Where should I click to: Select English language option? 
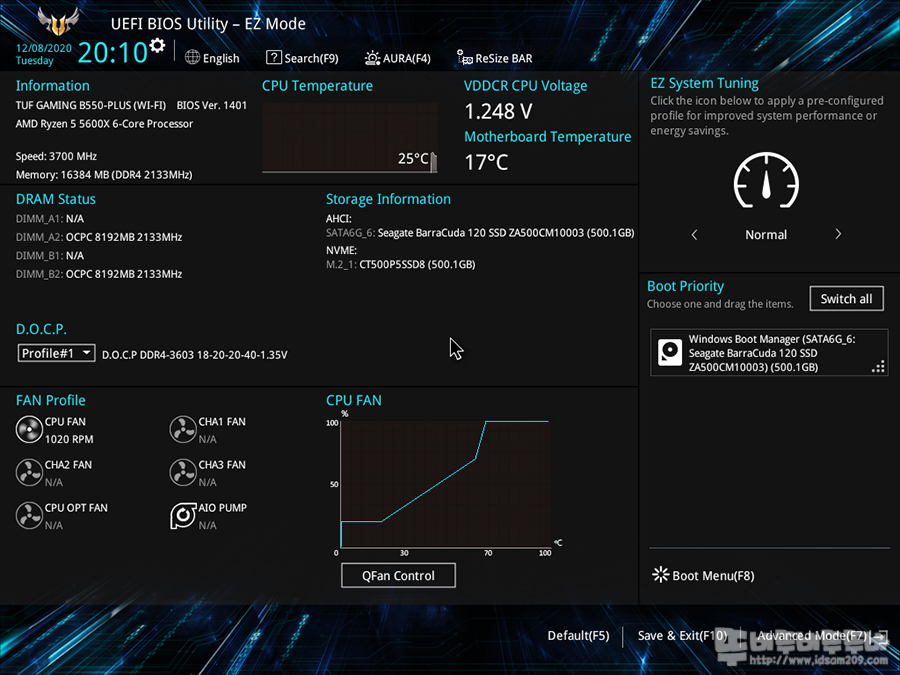click(221, 59)
